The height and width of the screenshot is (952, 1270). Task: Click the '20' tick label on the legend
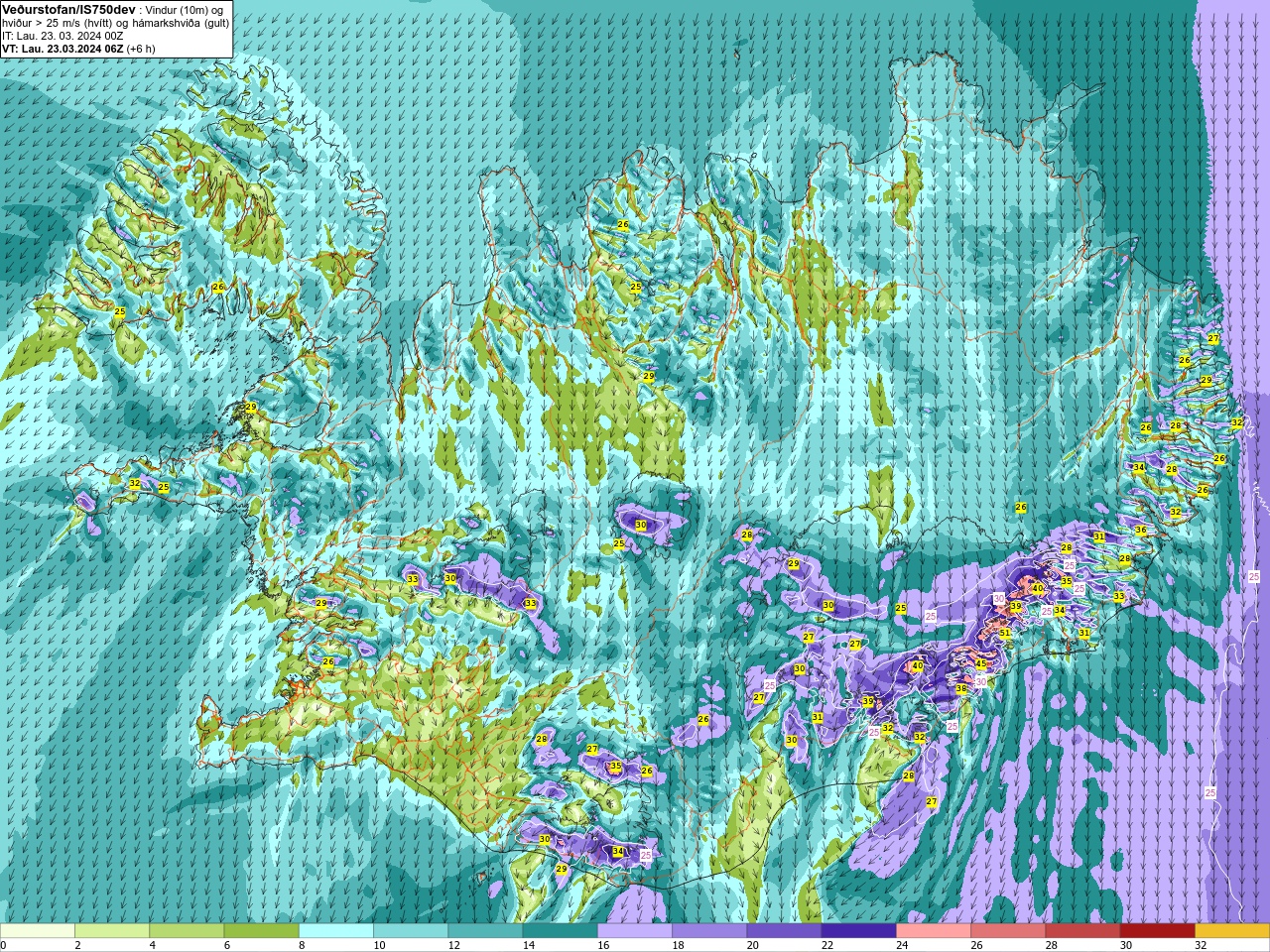pos(753,945)
